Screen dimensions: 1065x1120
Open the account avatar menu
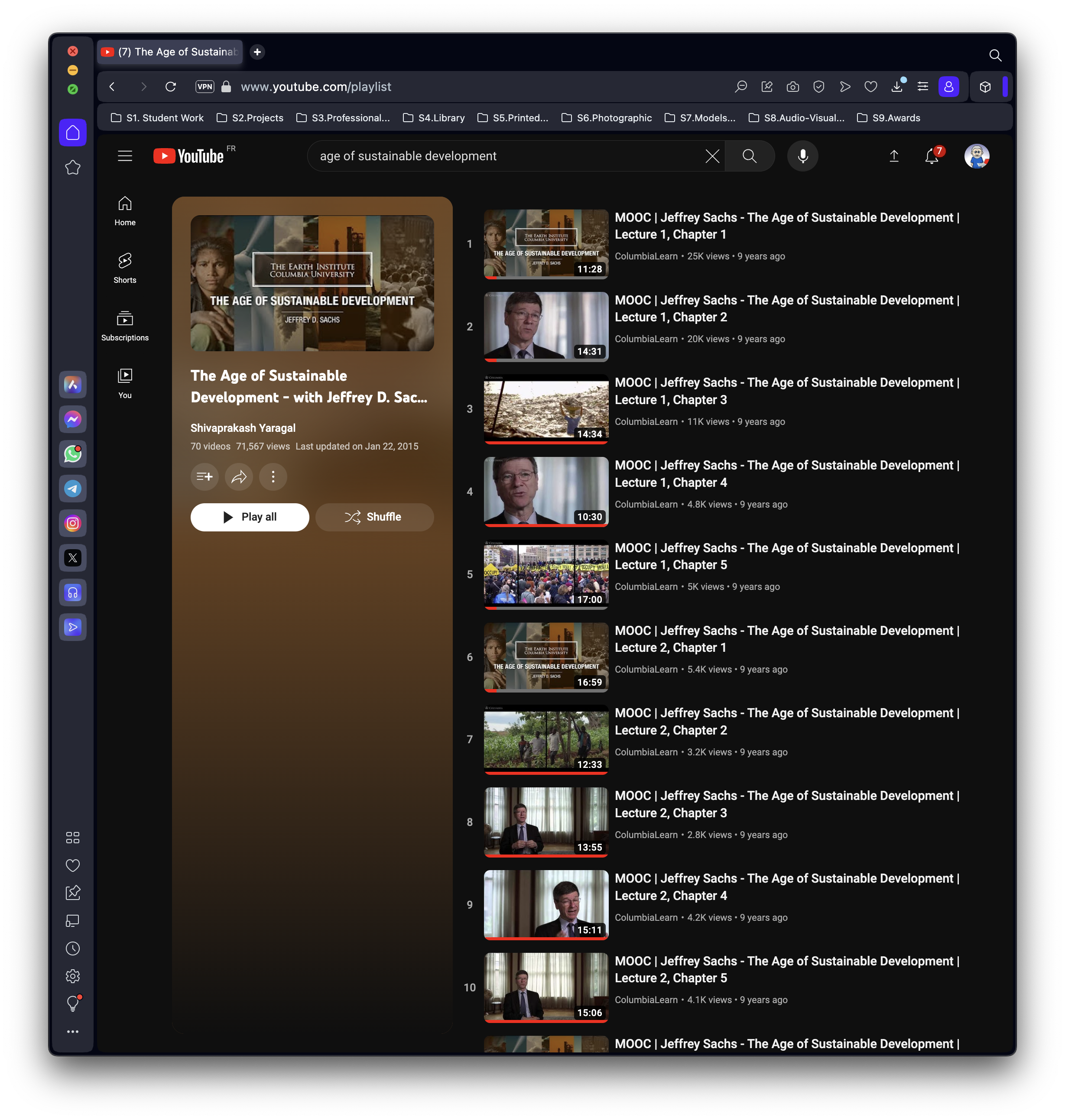pos(977,156)
